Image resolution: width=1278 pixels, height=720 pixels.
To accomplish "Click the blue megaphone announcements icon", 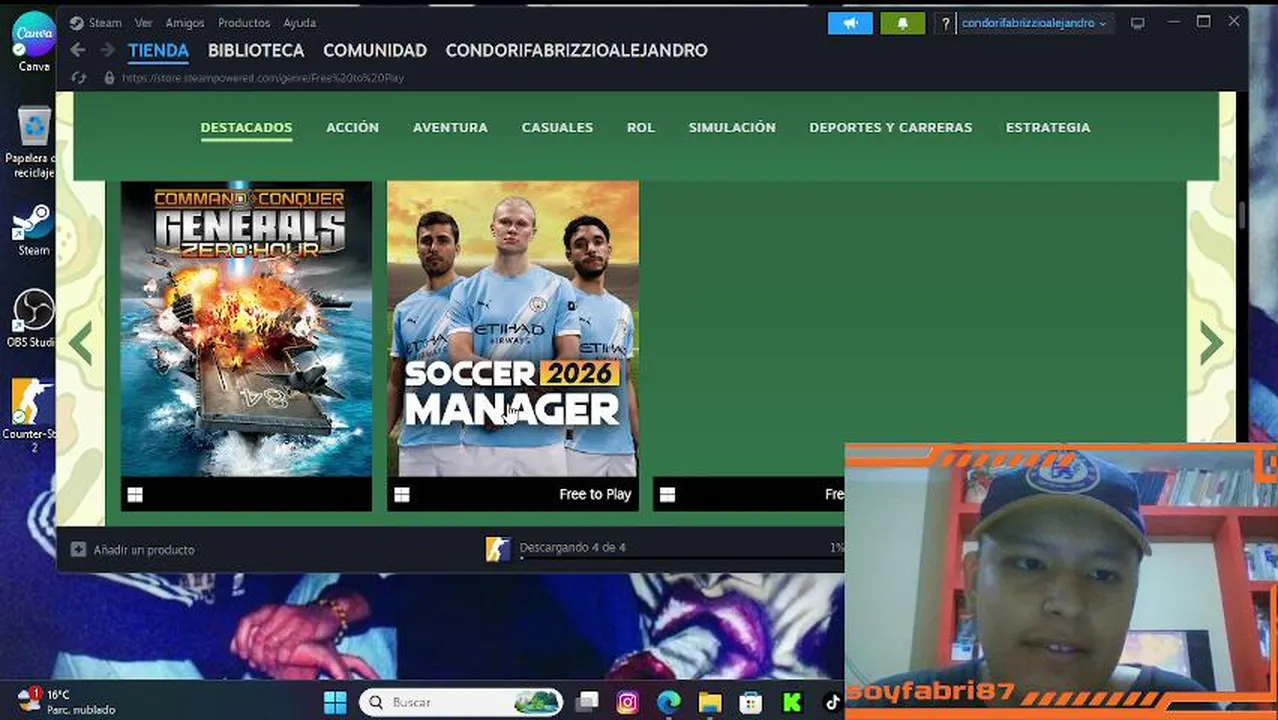I will coord(850,23).
